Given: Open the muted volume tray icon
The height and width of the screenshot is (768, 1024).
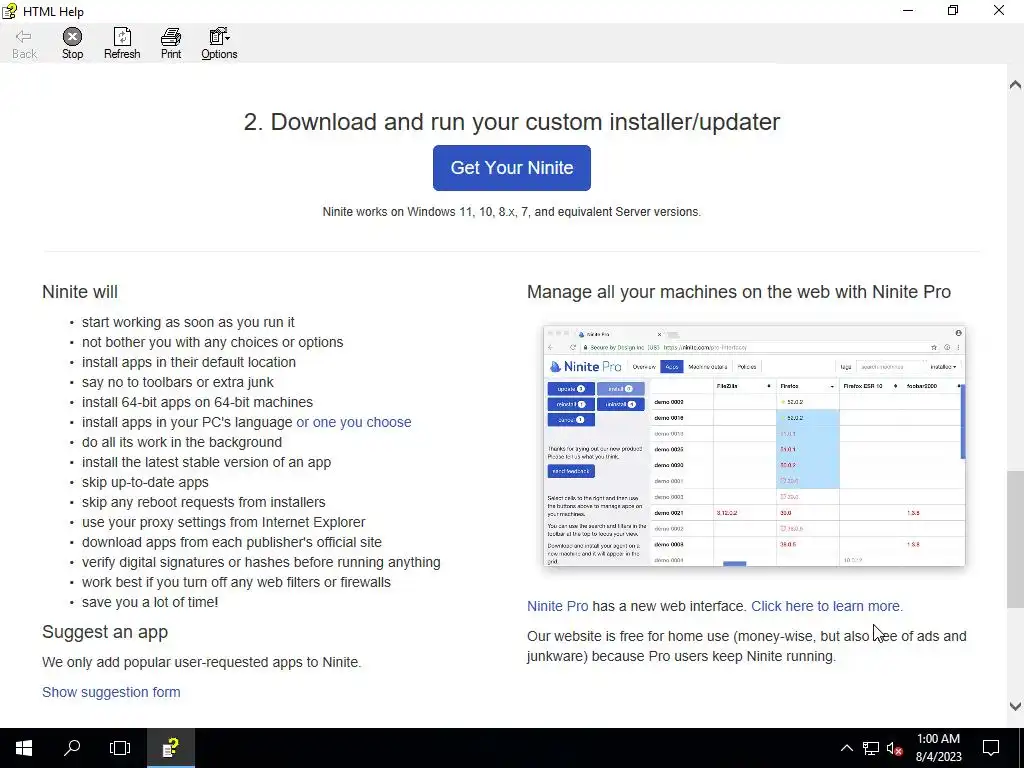Looking at the screenshot, I should click(x=895, y=748).
